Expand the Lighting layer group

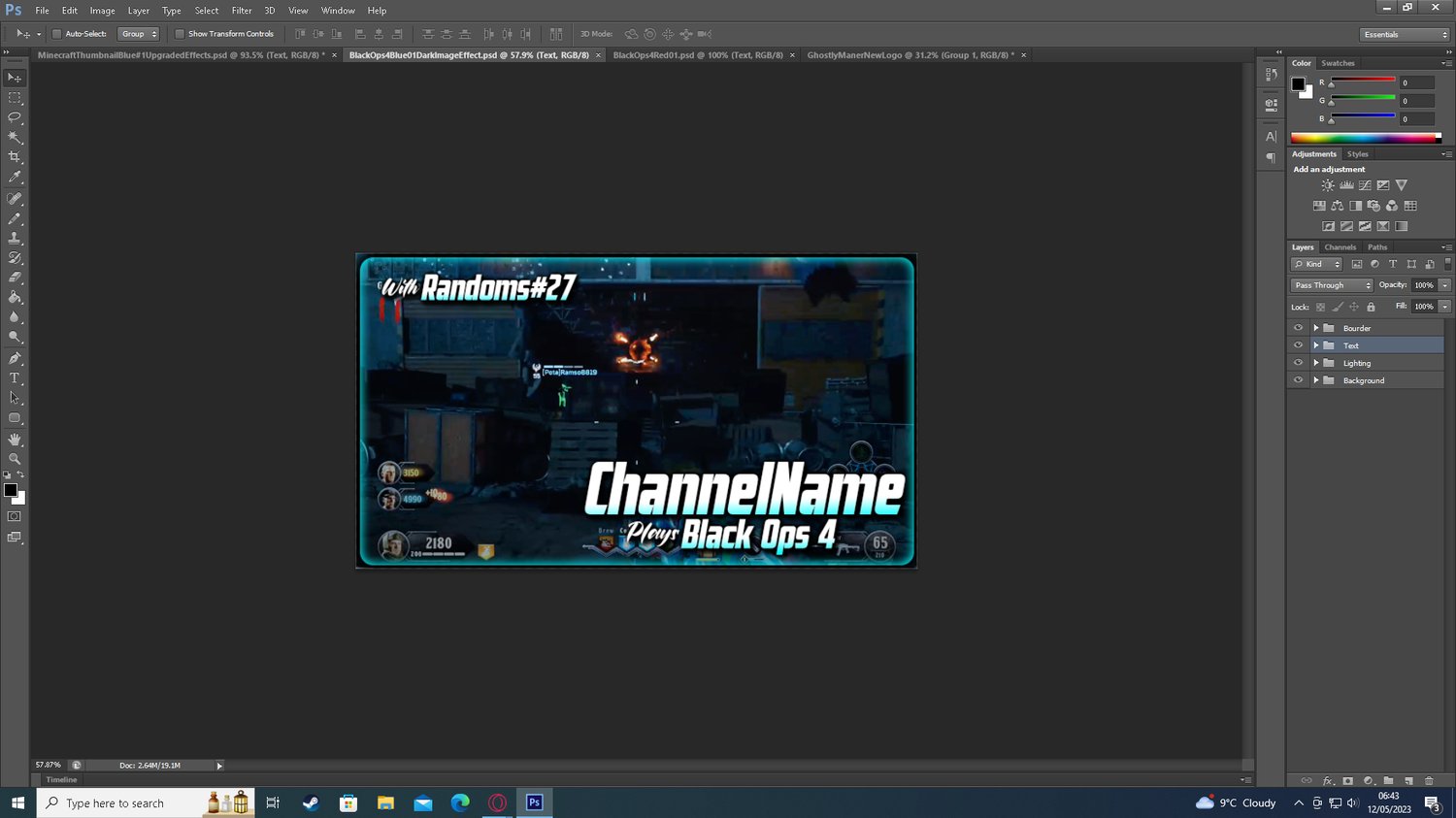(x=1316, y=363)
